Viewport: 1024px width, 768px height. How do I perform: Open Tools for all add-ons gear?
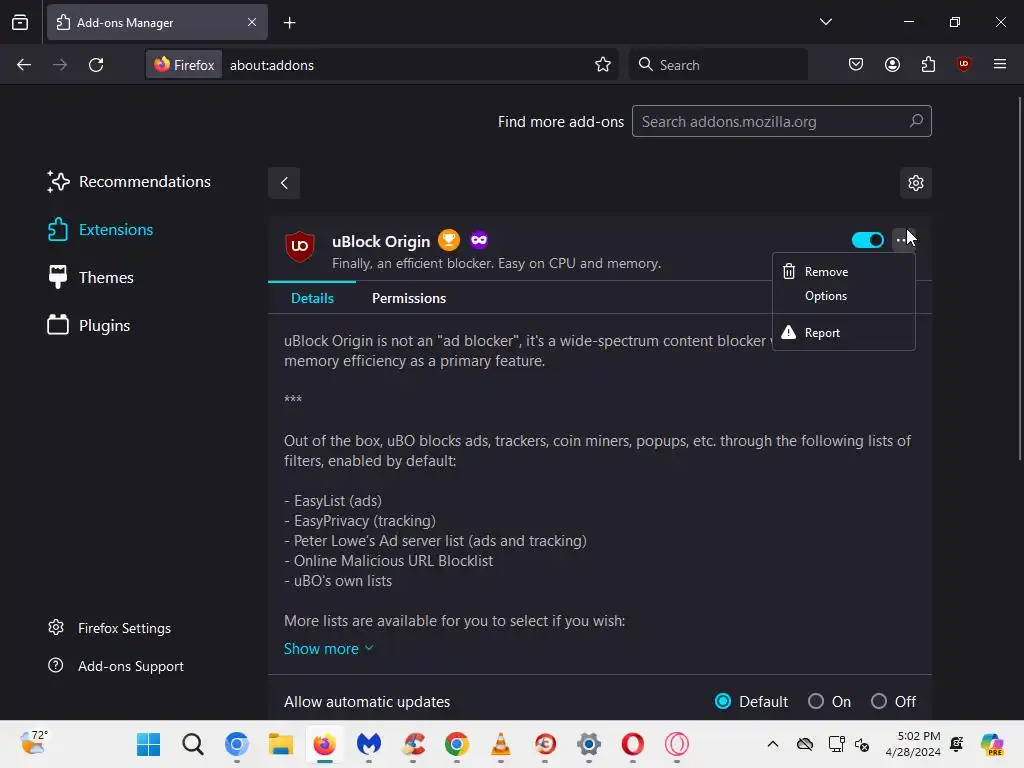[916, 183]
